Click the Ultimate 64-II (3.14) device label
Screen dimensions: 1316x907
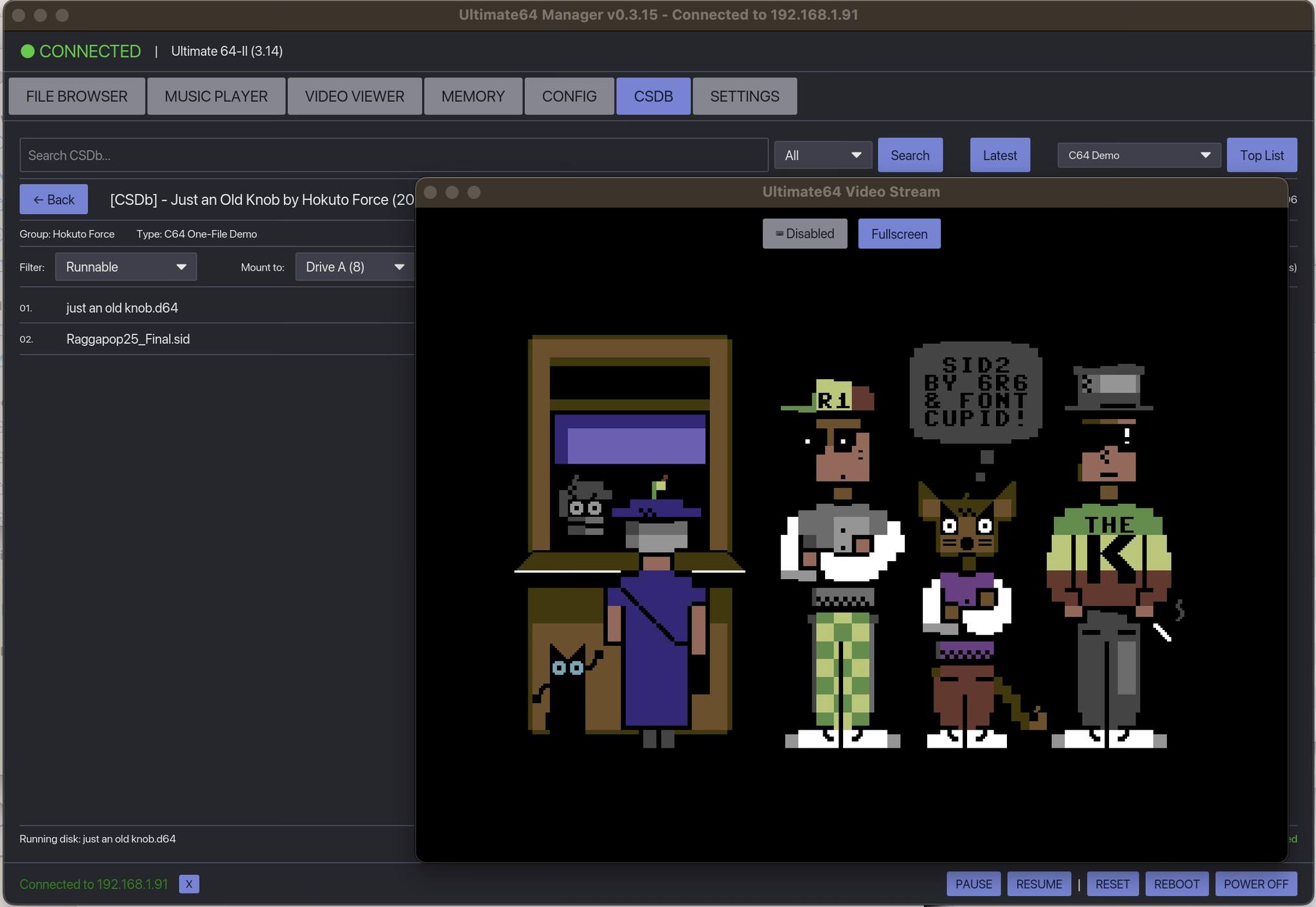click(x=227, y=51)
